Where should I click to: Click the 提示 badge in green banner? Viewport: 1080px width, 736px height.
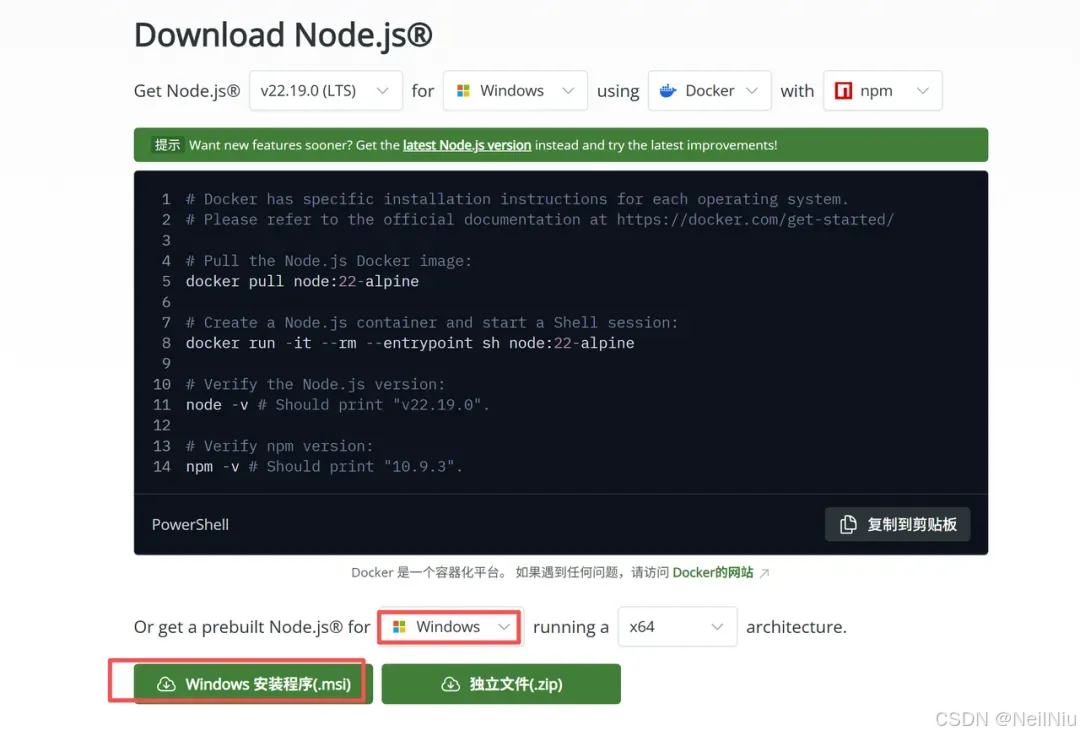[x=167, y=145]
